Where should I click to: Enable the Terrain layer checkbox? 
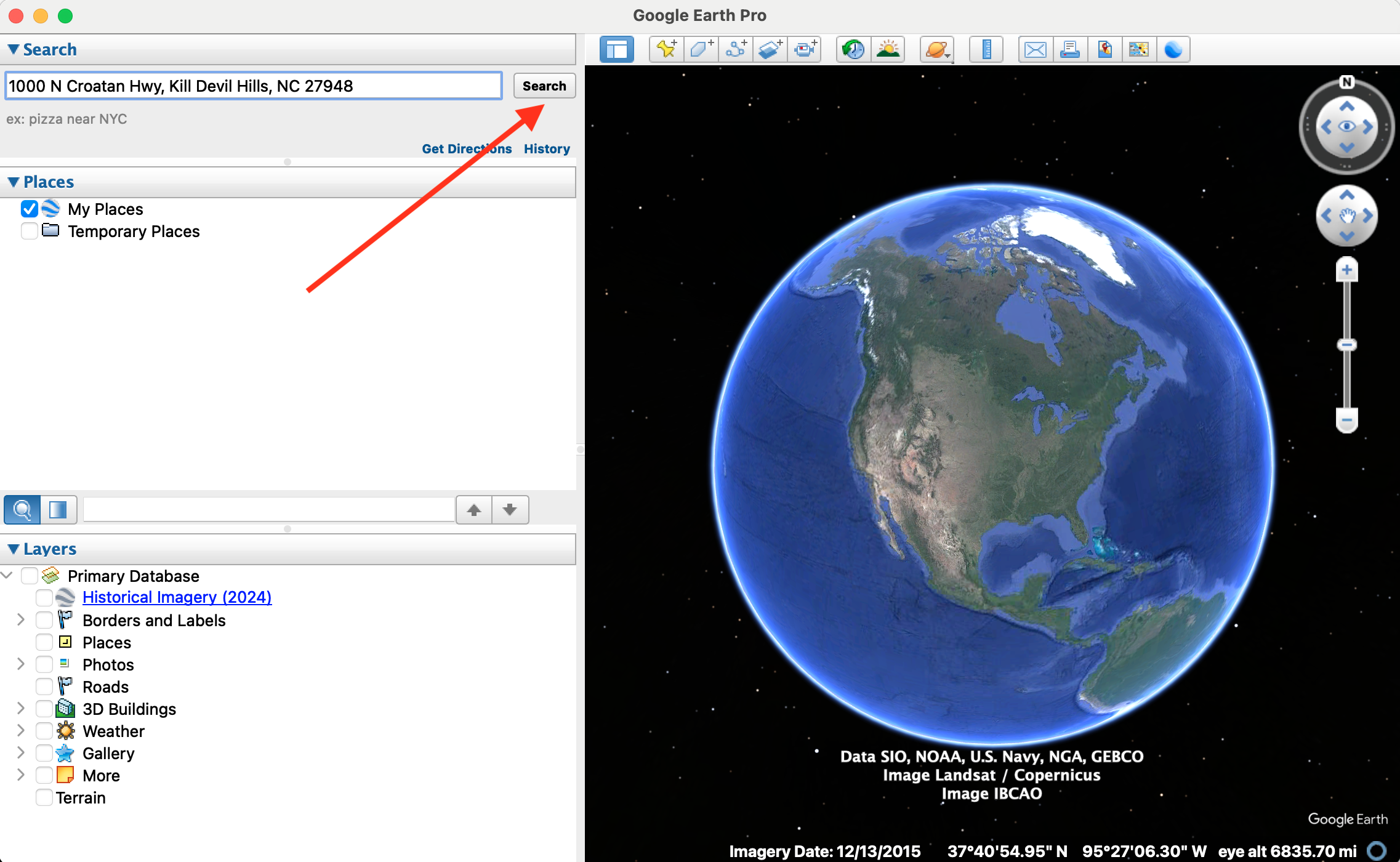44,797
